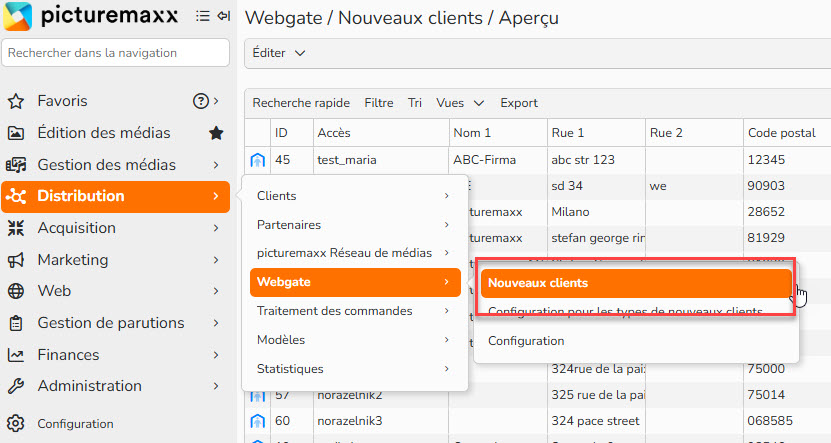The height and width of the screenshot is (443, 831).
Task: Select the test_maria cell
Action: [x=381, y=160]
